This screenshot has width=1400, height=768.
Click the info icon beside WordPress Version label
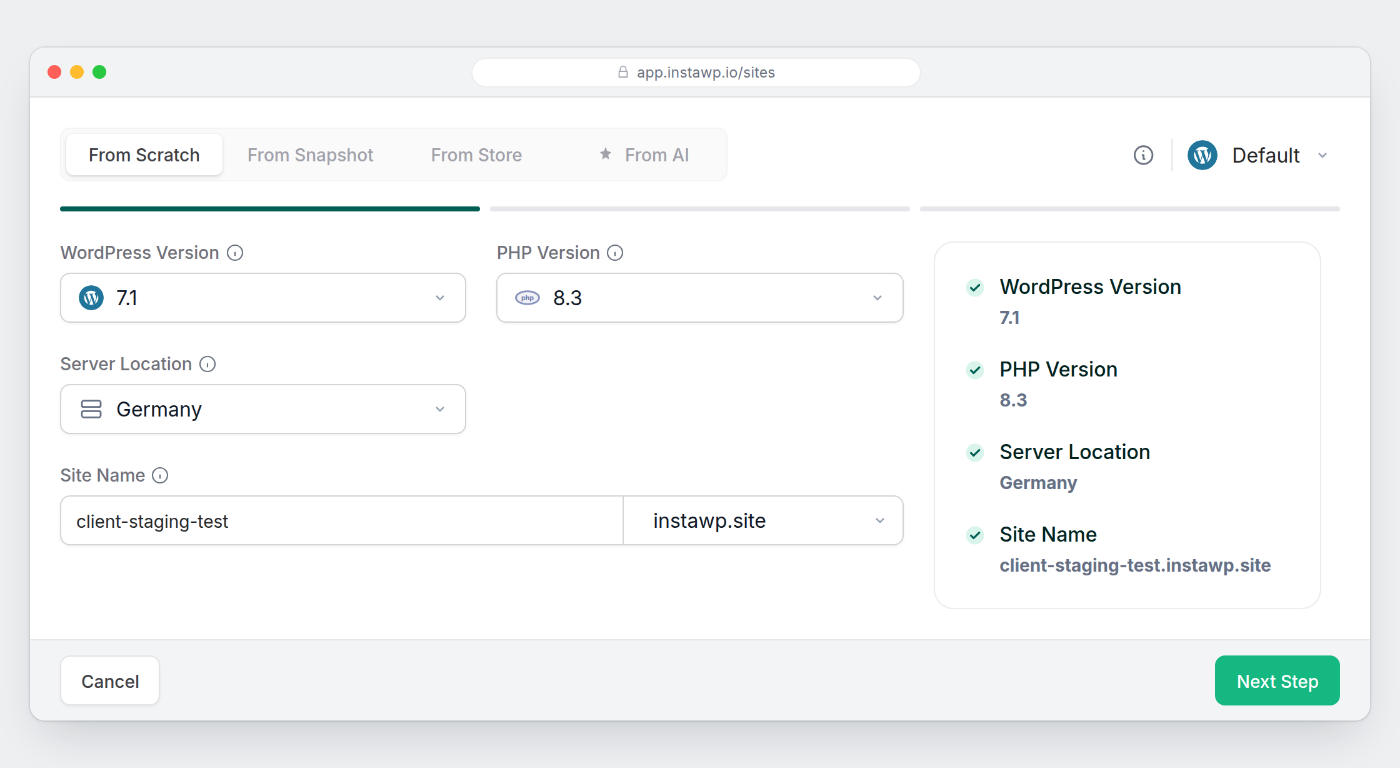point(235,253)
